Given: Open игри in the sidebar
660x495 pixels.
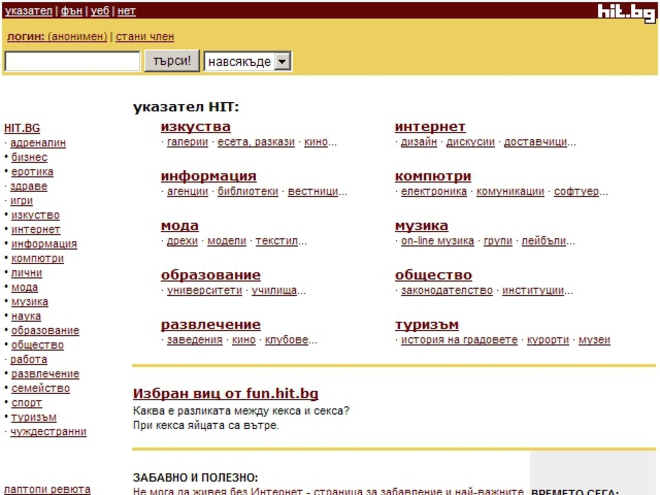Looking at the screenshot, I should [x=21, y=200].
